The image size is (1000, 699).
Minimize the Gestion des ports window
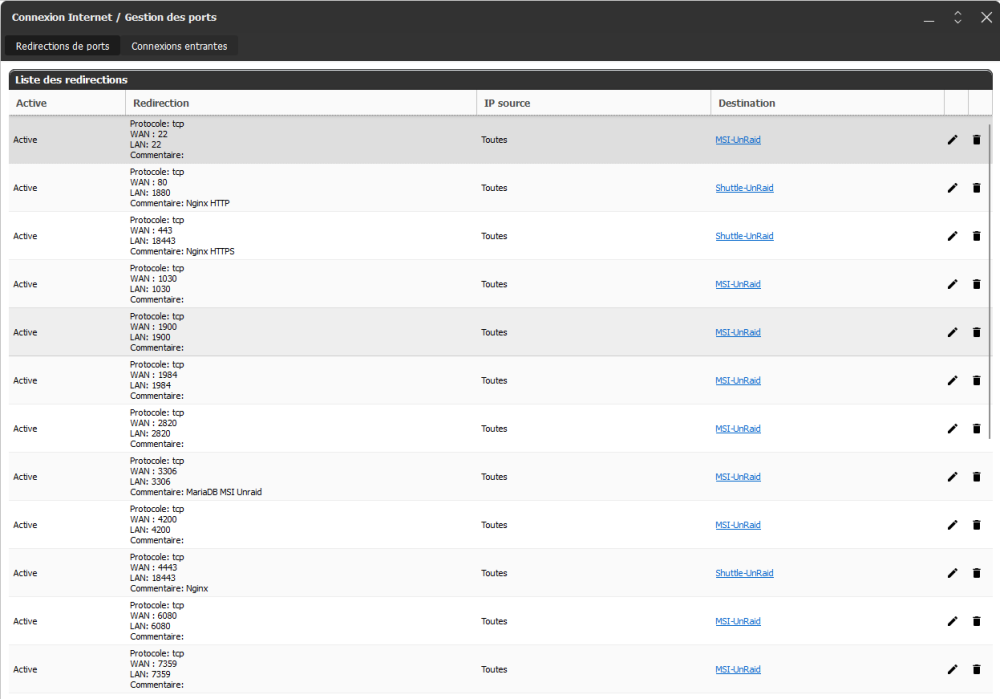click(x=929, y=18)
